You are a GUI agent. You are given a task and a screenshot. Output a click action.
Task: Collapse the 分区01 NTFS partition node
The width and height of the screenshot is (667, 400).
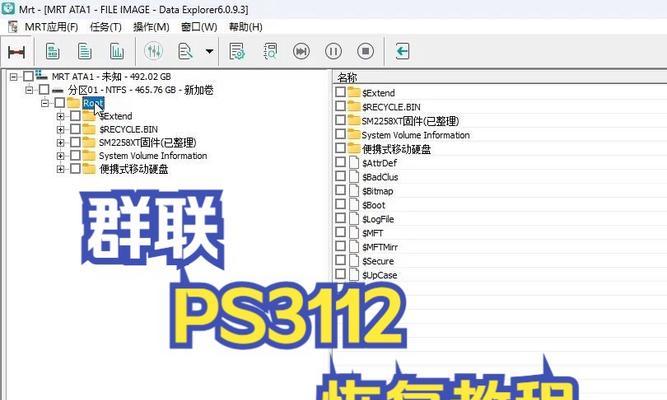coord(29,90)
